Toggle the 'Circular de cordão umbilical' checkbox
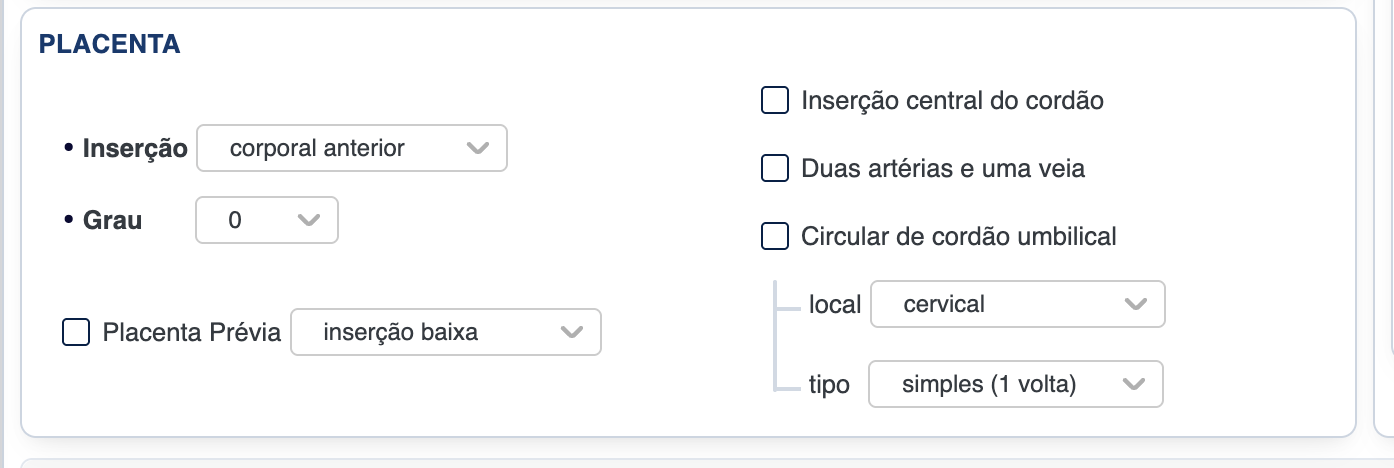The width and height of the screenshot is (1394, 468). 775,237
